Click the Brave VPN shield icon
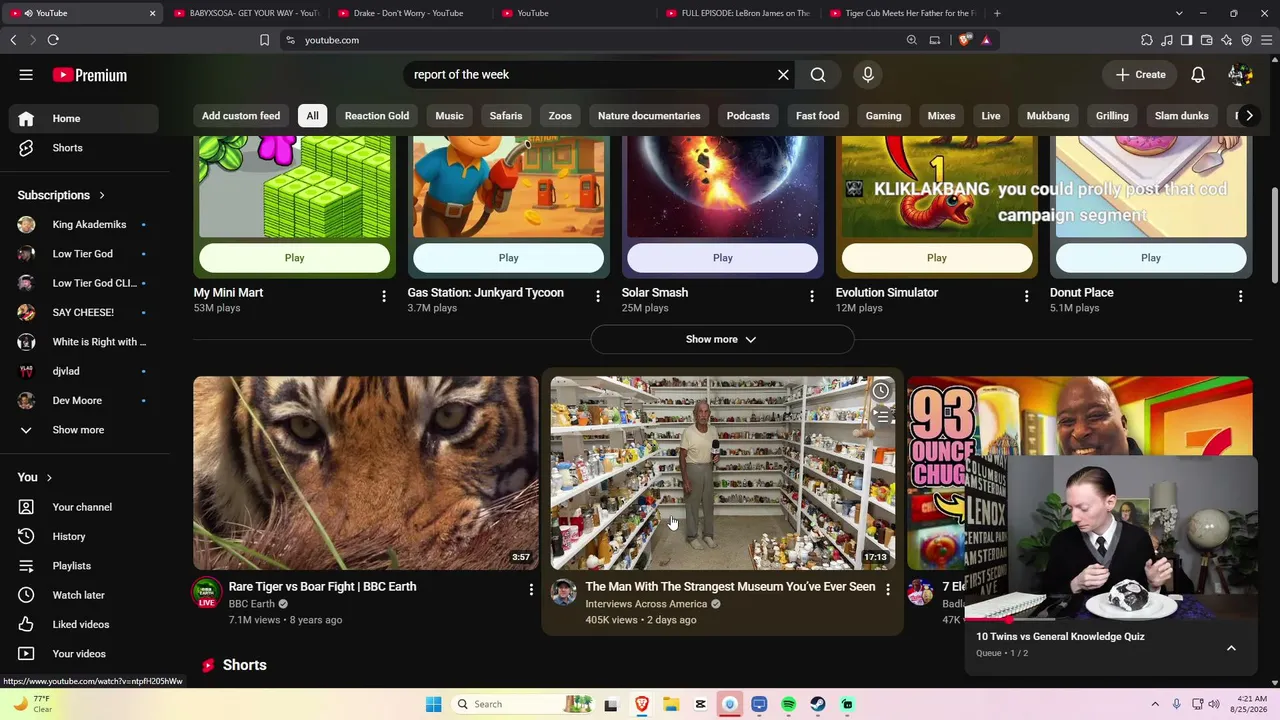 pos(1246,40)
